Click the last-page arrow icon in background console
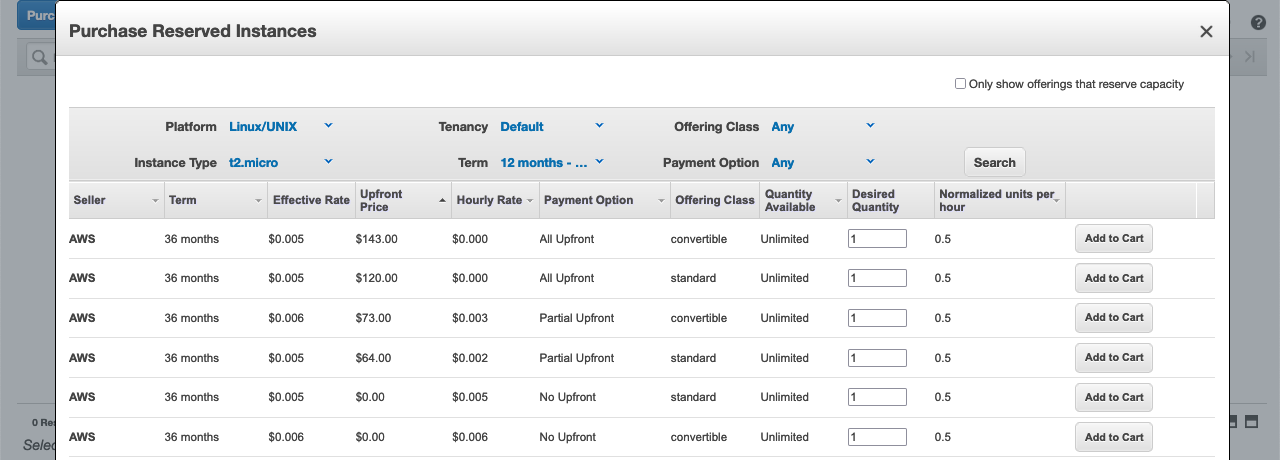The height and width of the screenshot is (460, 1280). (x=1249, y=57)
